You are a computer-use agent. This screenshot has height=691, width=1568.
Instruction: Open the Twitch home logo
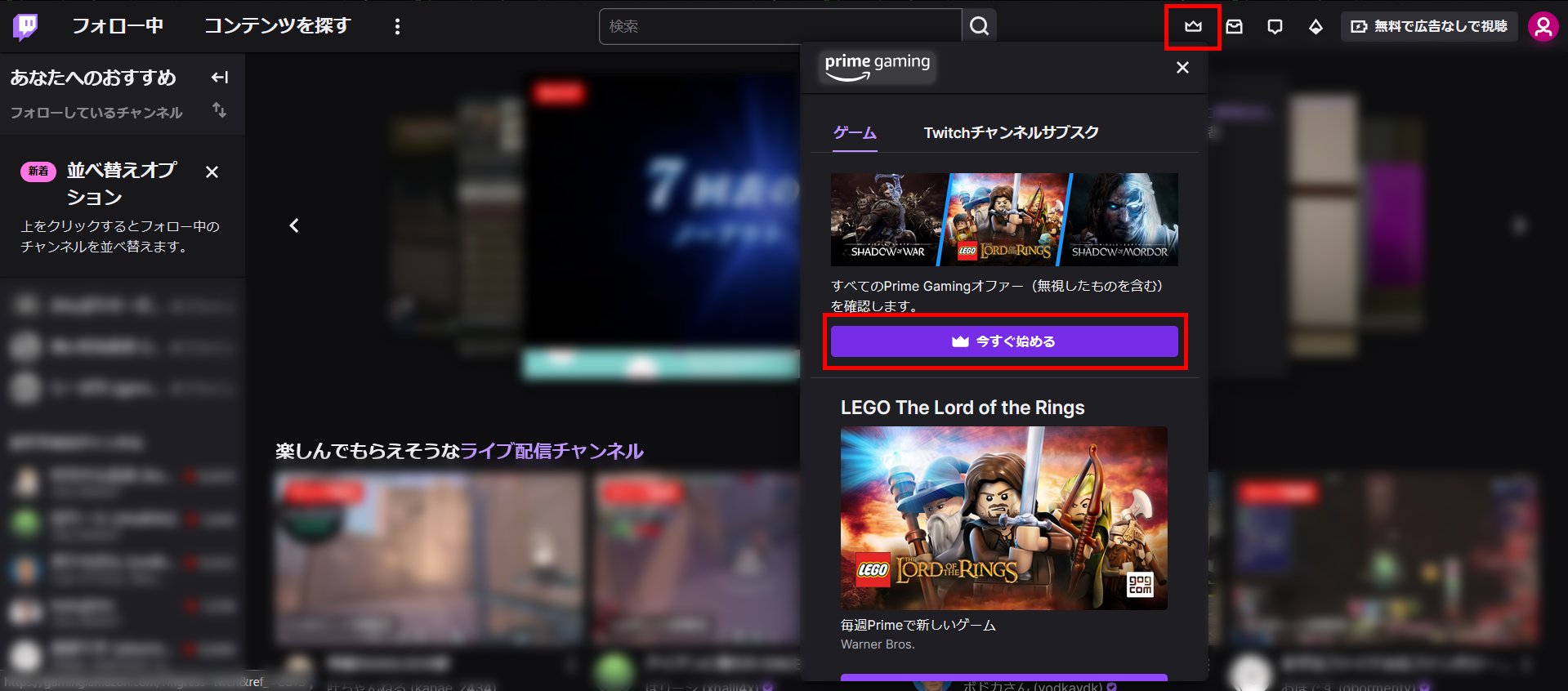click(25, 27)
